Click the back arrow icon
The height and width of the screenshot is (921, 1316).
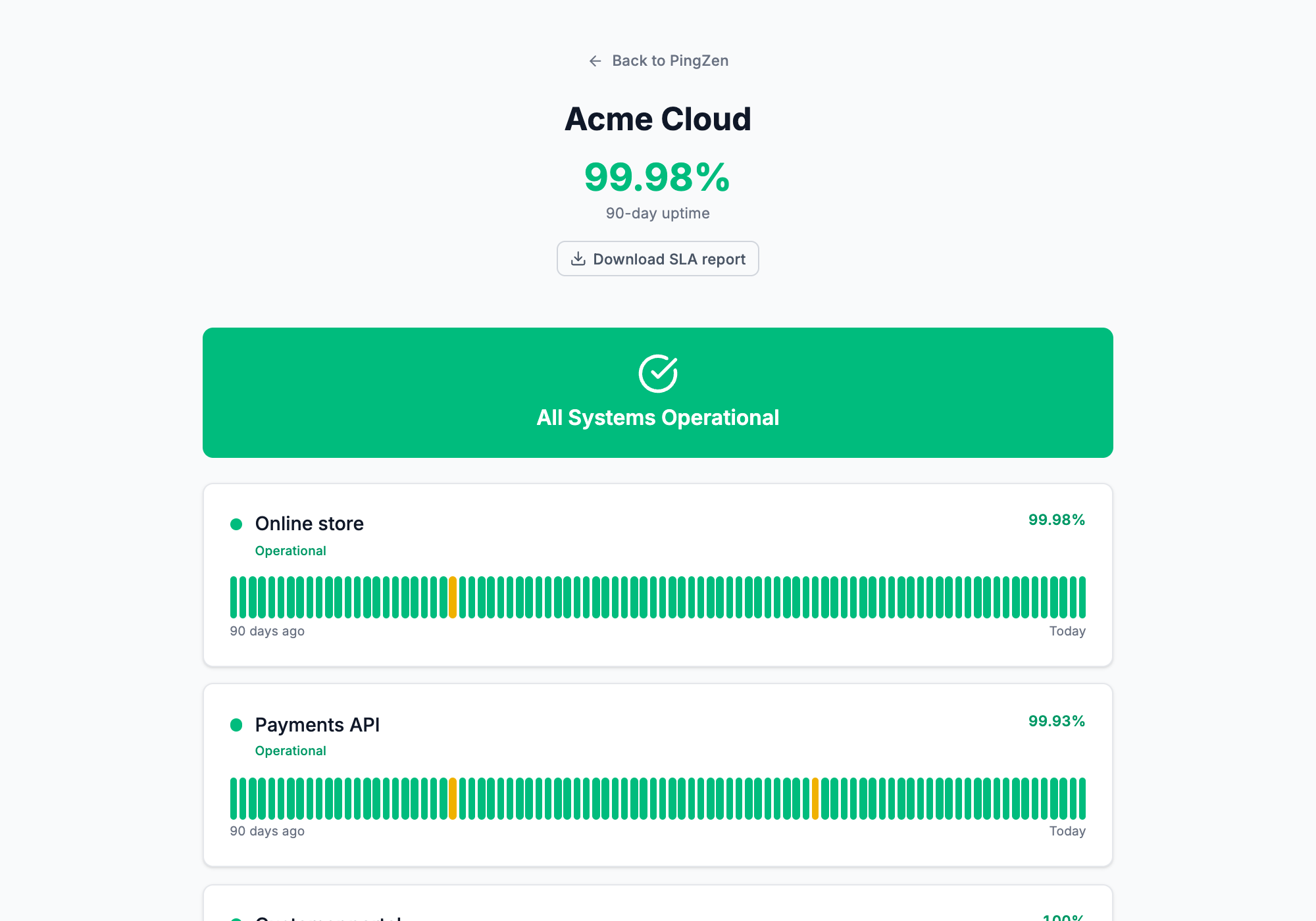595,61
